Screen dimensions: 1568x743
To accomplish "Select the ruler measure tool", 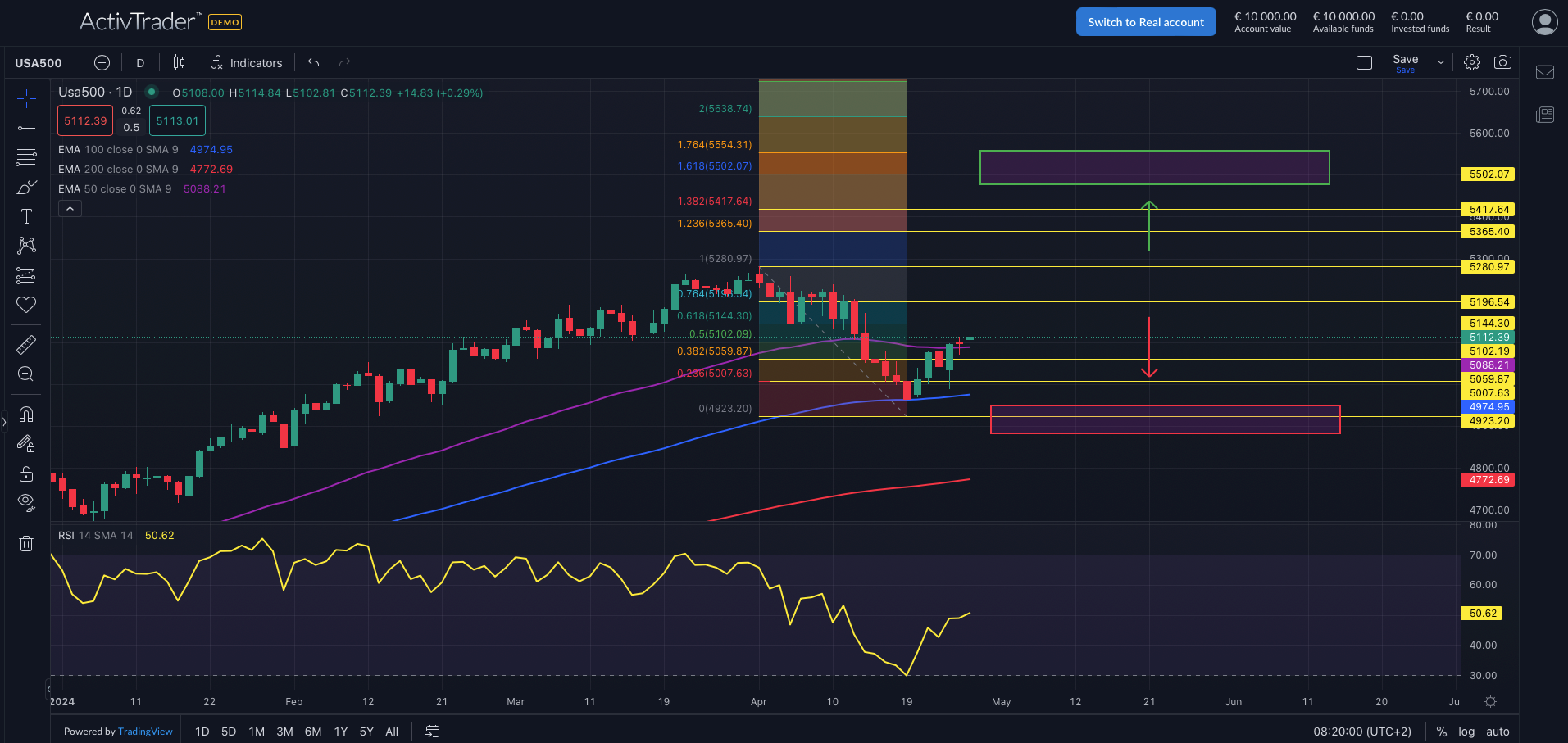I will tap(26, 344).
